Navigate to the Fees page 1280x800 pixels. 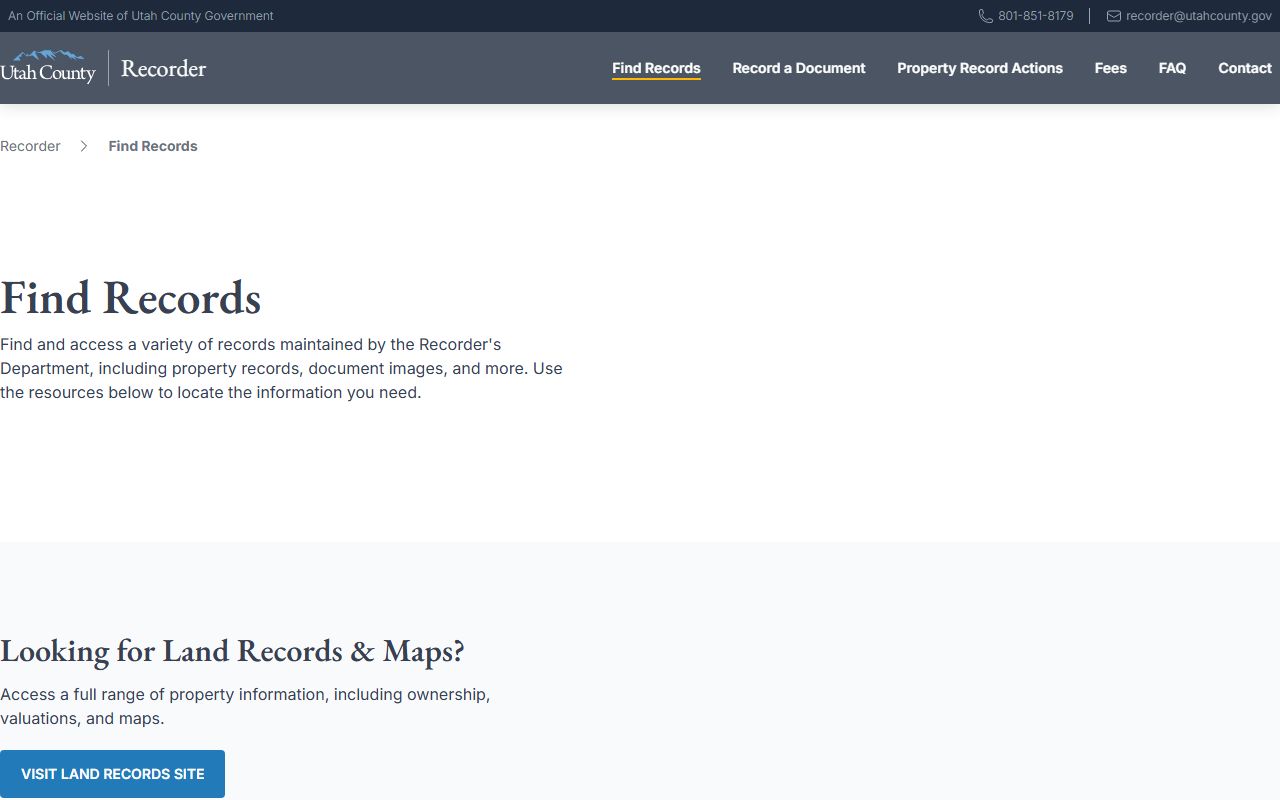(x=1110, y=68)
